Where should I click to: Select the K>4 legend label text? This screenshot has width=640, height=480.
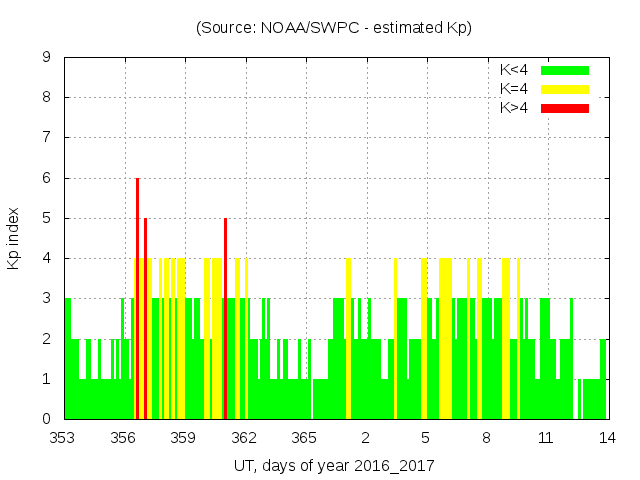coord(515,107)
